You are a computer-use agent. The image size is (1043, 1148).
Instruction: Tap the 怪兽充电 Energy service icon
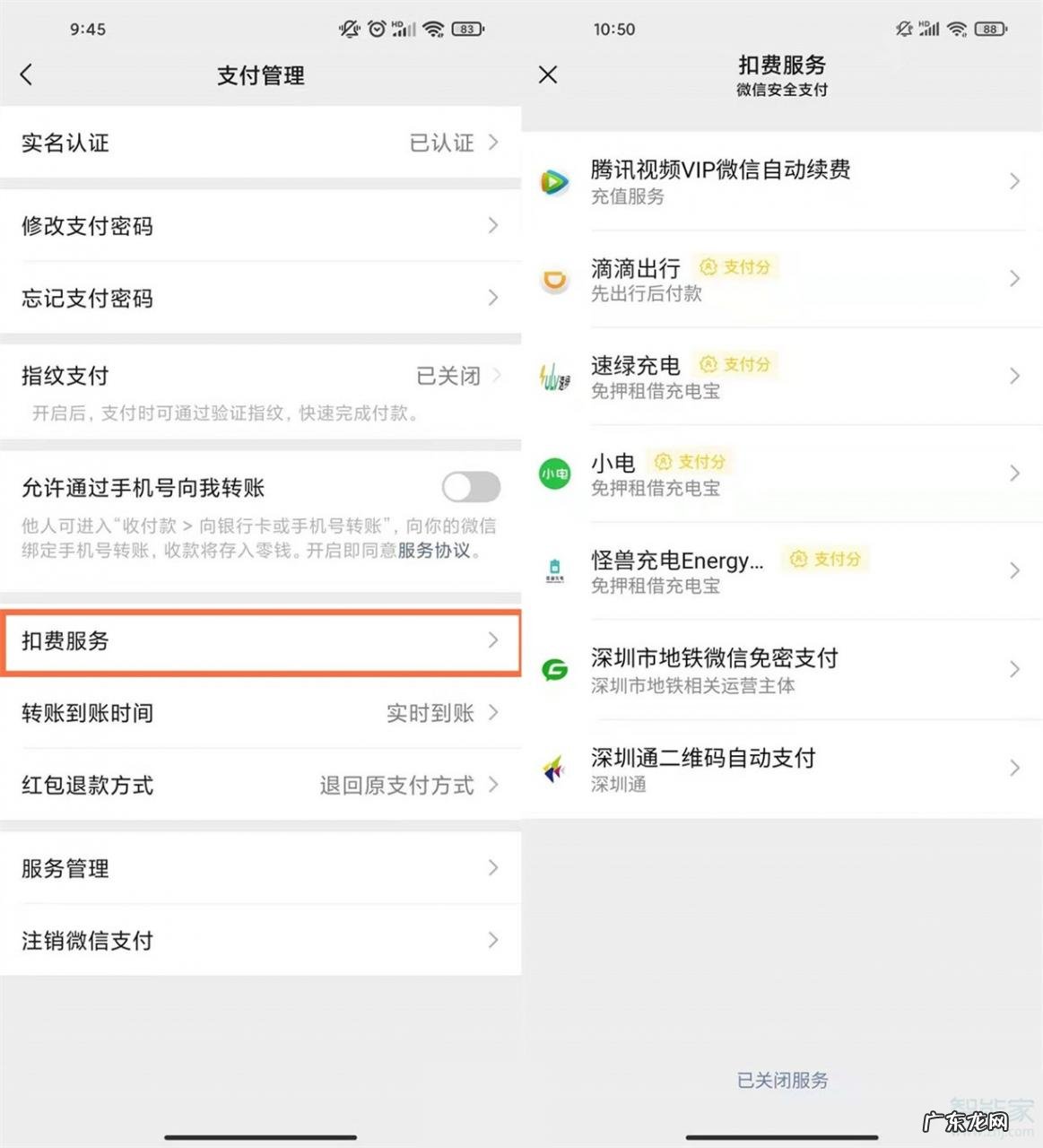[554, 572]
